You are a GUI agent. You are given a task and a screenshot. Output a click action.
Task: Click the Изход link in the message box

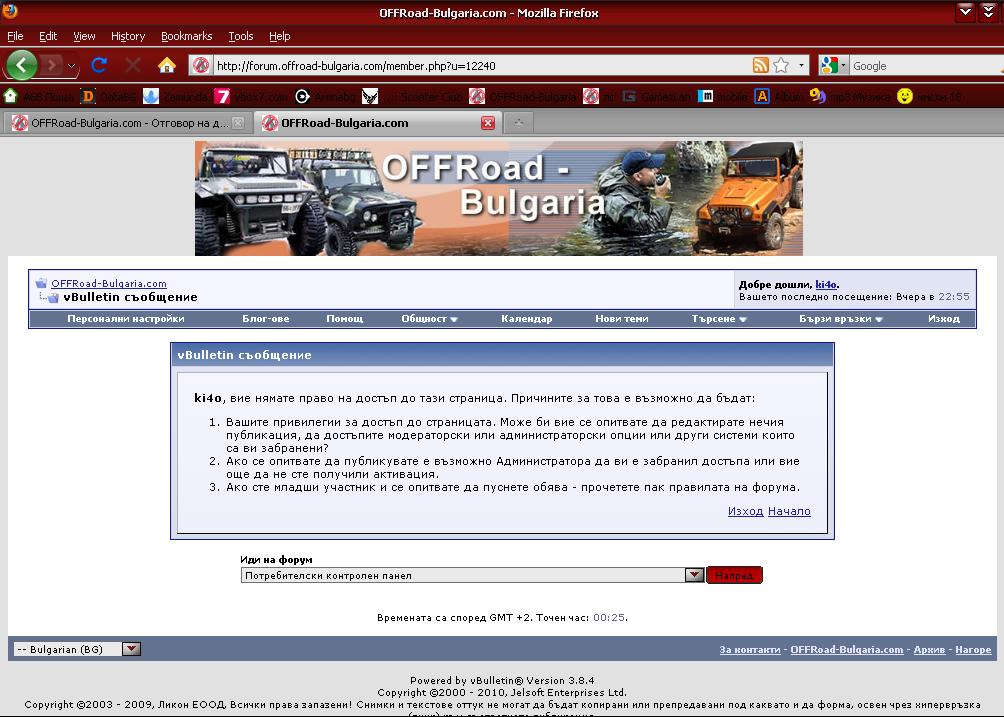(745, 512)
